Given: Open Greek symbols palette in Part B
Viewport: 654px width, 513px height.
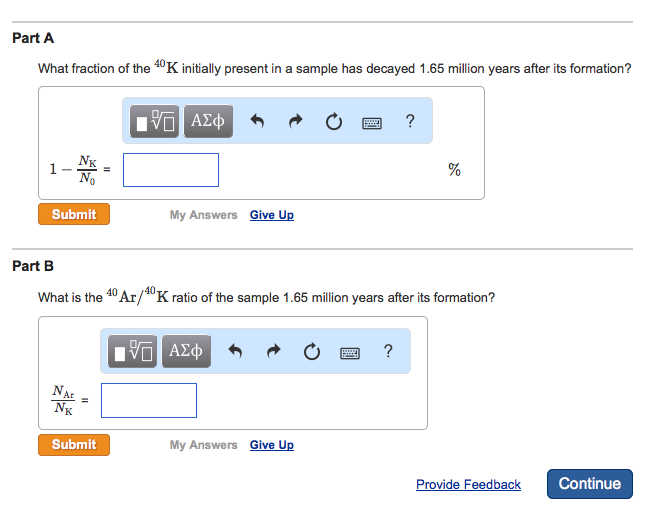Looking at the screenshot, I should tap(186, 351).
